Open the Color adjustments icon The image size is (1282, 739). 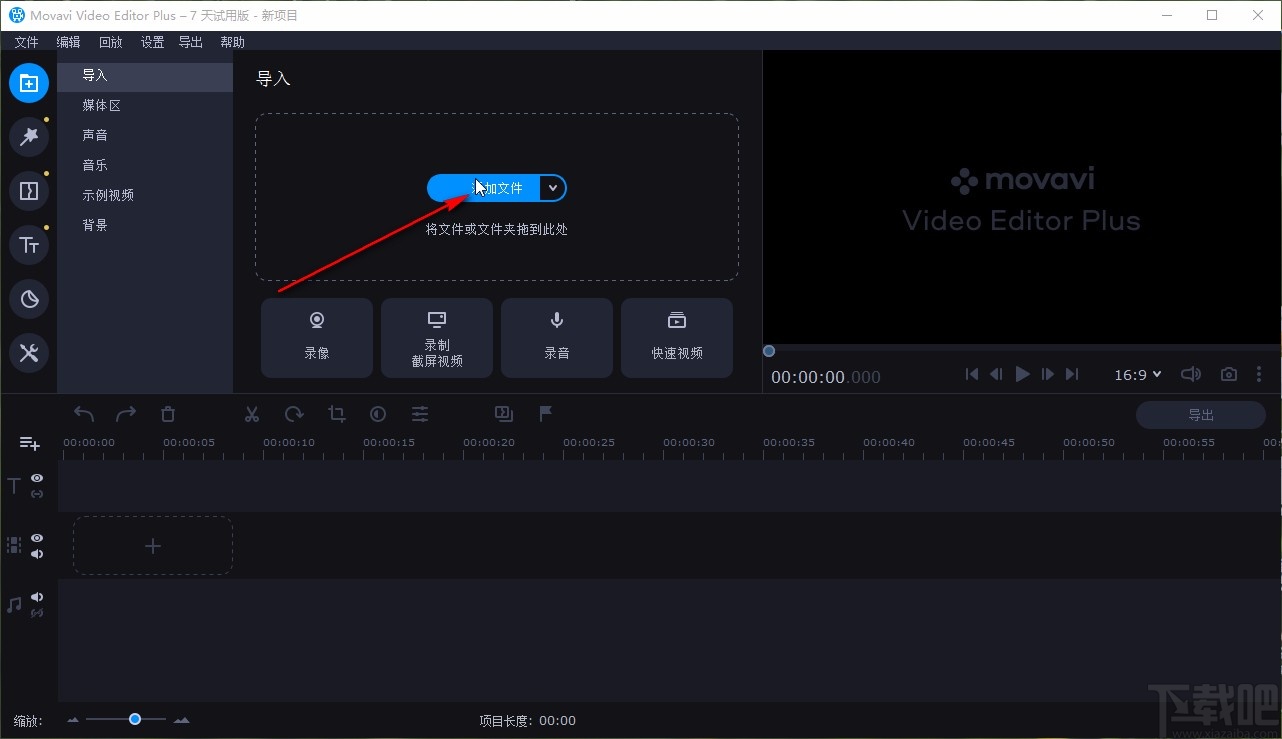pyautogui.click(x=378, y=414)
